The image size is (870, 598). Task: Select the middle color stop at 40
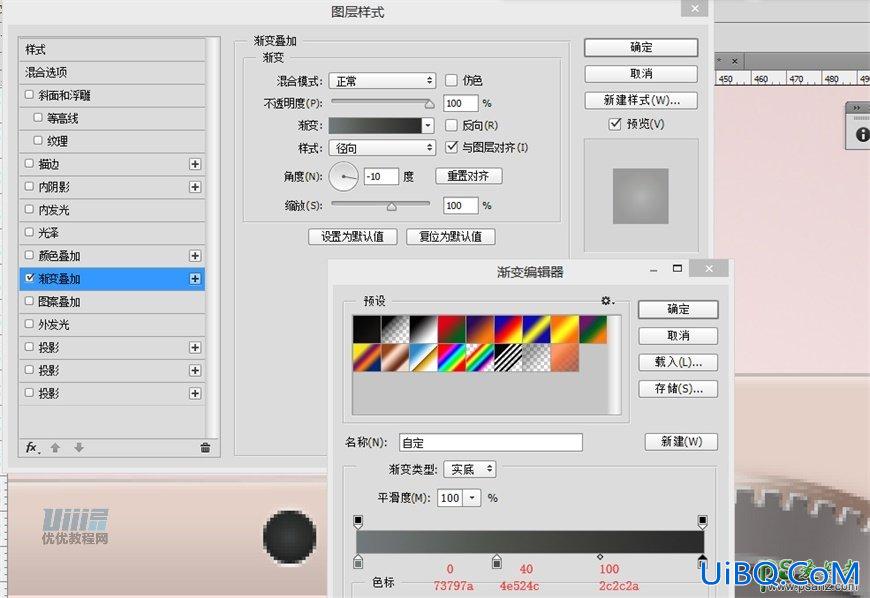click(497, 561)
